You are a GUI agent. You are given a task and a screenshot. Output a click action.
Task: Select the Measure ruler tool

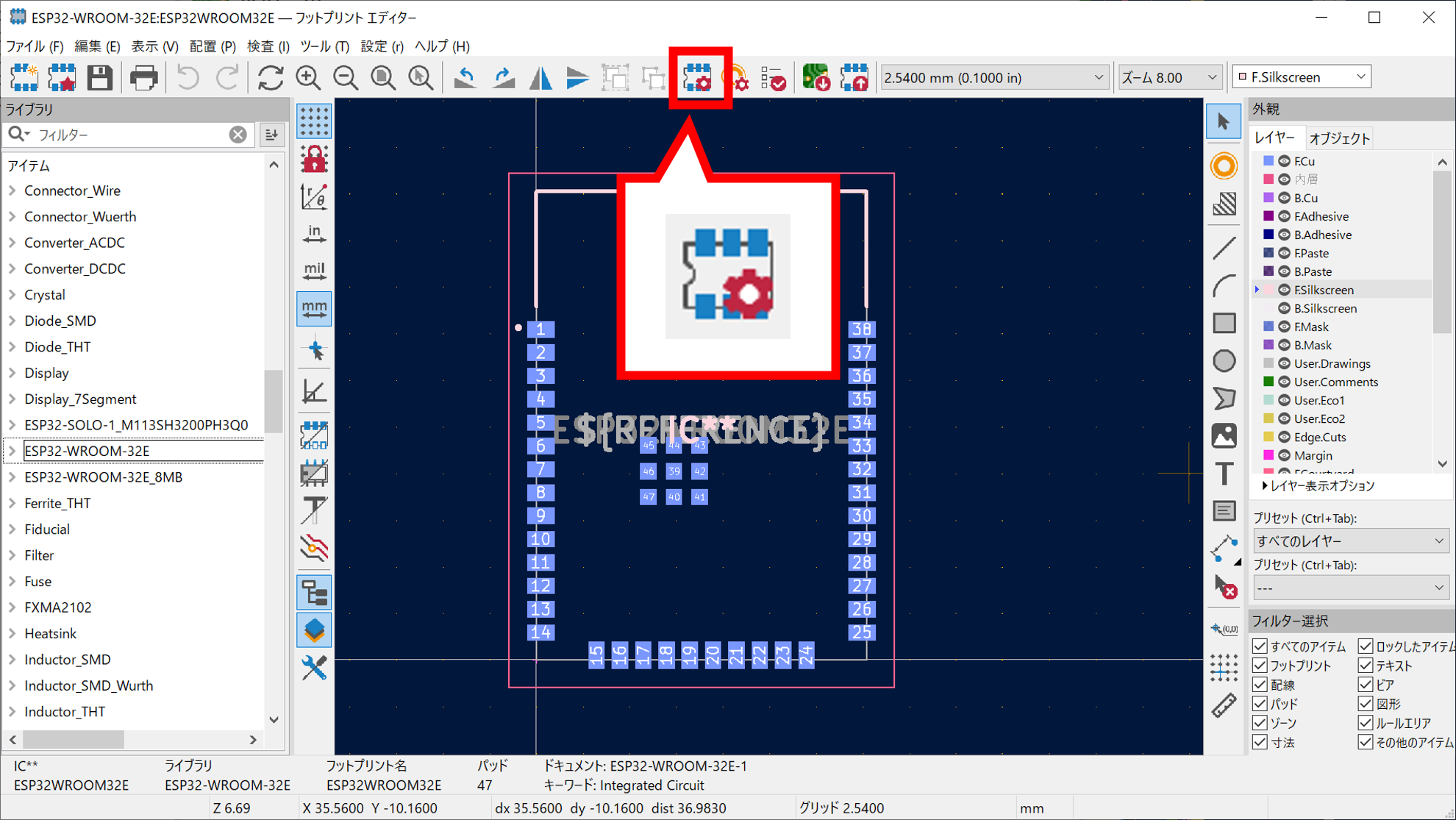click(1224, 705)
